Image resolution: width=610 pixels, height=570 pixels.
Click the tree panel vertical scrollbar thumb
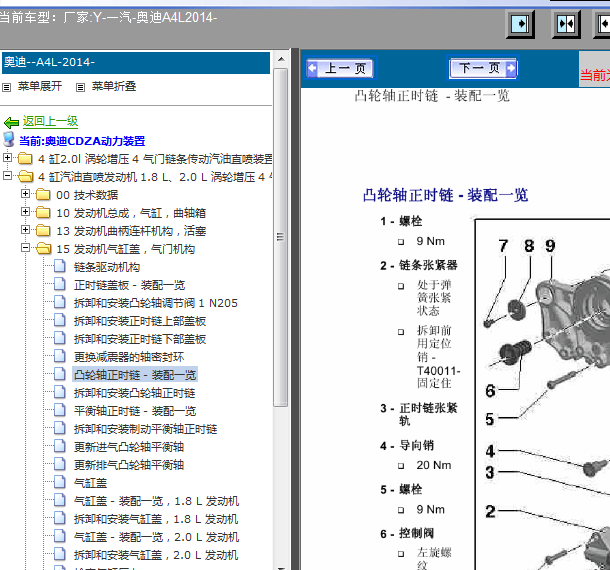[280, 237]
